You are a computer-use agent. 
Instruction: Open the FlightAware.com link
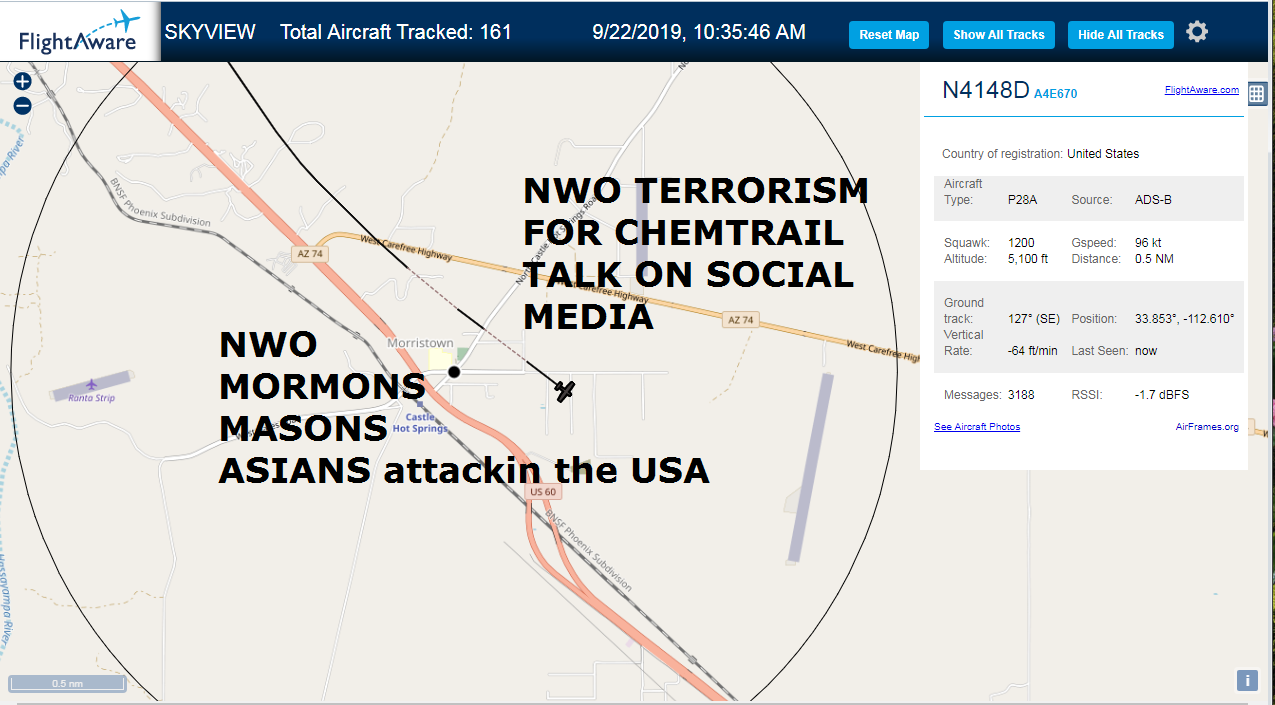click(x=1201, y=90)
